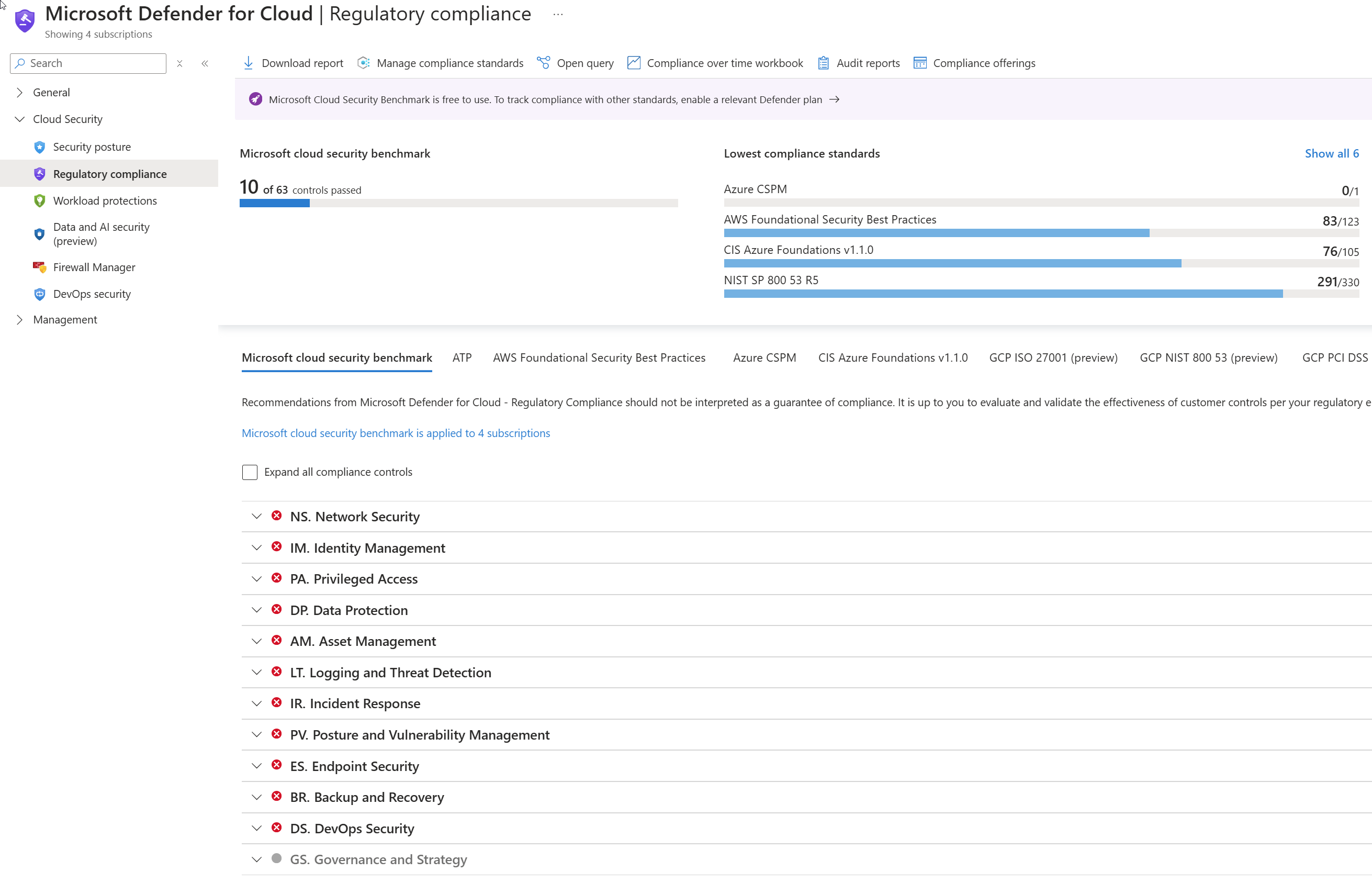Click NIST SP 800 53 R5 progress bar
This screenshot has width=1372, height=894.
coord(1041,294)
